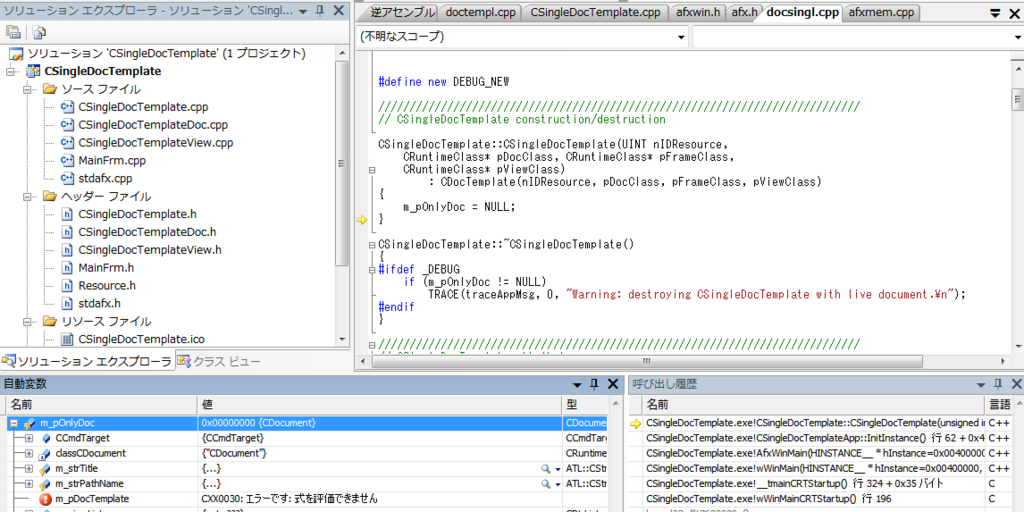Screen dimensions: 1024x512
Task: Collapse the ~CSingleDocTemplate destructor outline block
Action: pyautogui.click(x=372, y=244)
